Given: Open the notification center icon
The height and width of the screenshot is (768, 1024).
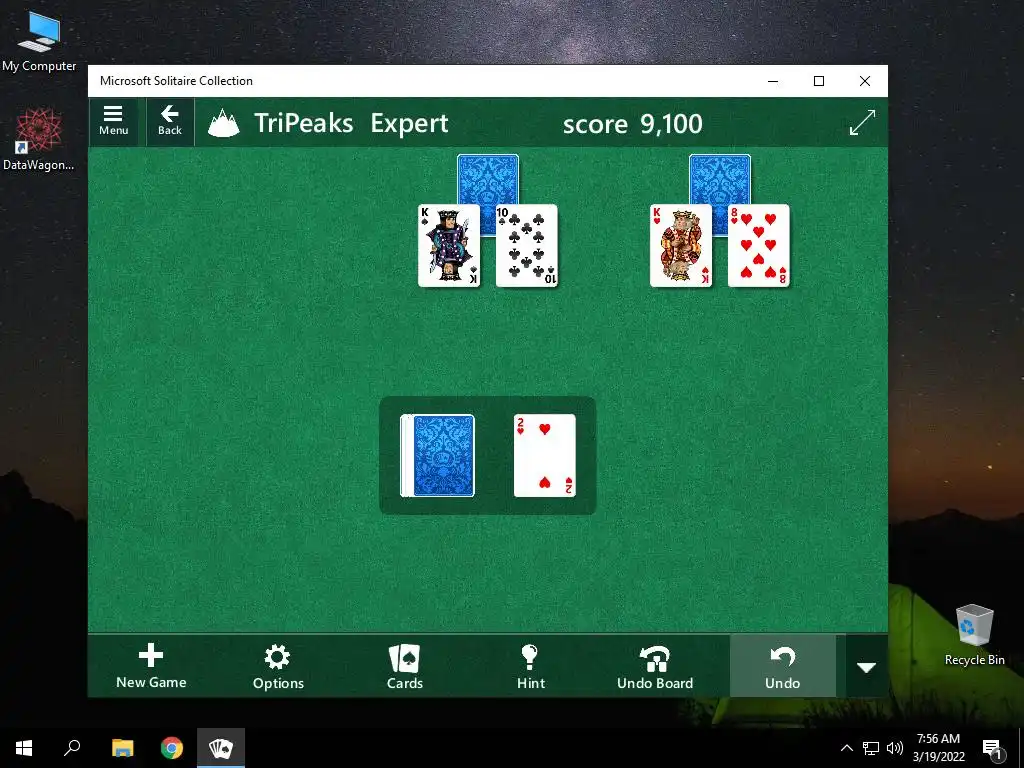Looking at the screenshot, I should pos(992,749).
